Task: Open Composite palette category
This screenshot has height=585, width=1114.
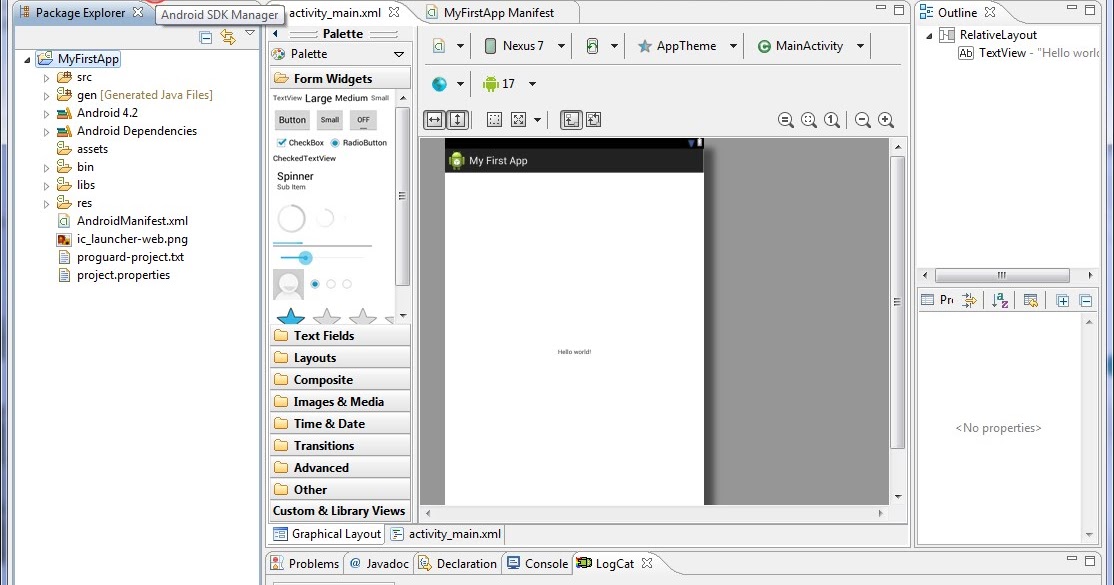Action: 340,380
